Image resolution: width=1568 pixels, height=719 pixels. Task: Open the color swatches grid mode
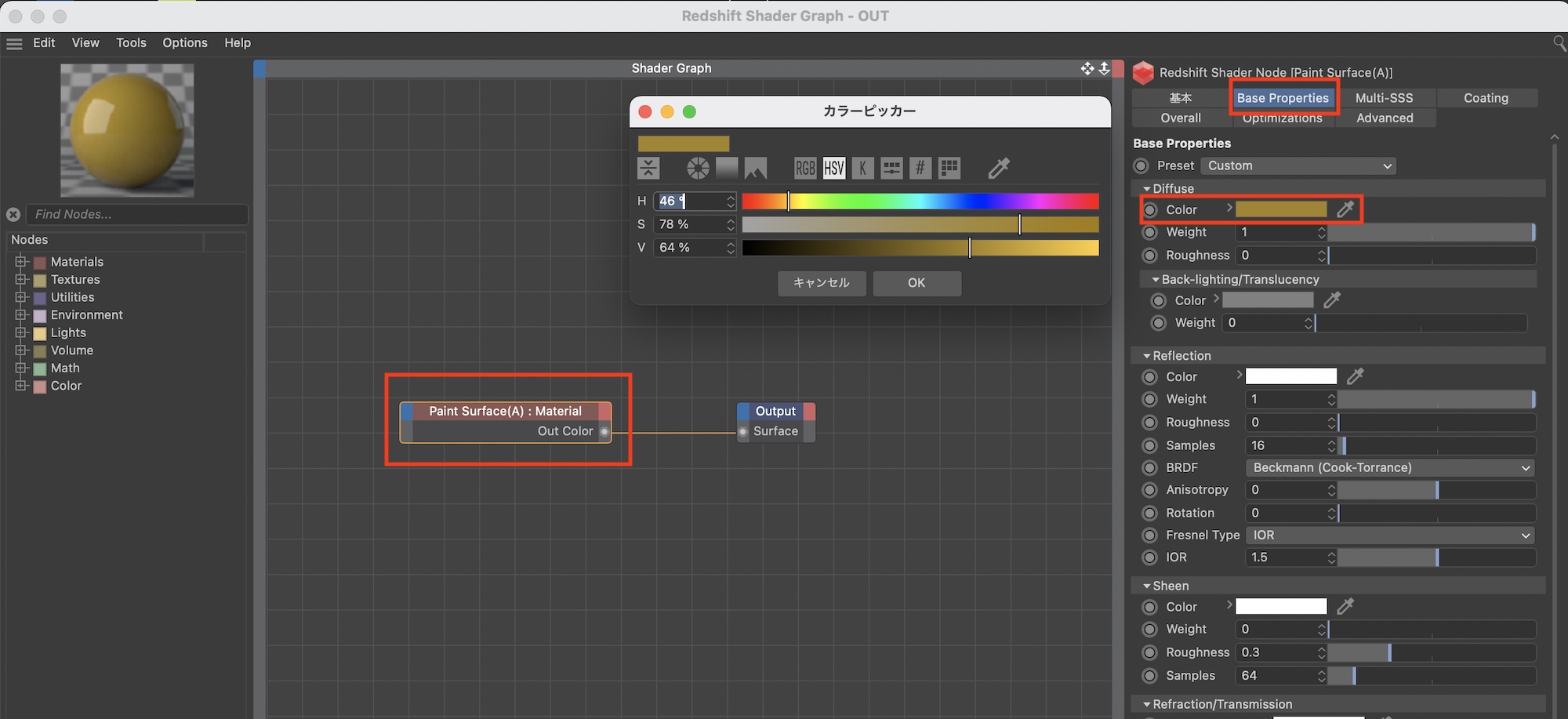coord(949,168)
